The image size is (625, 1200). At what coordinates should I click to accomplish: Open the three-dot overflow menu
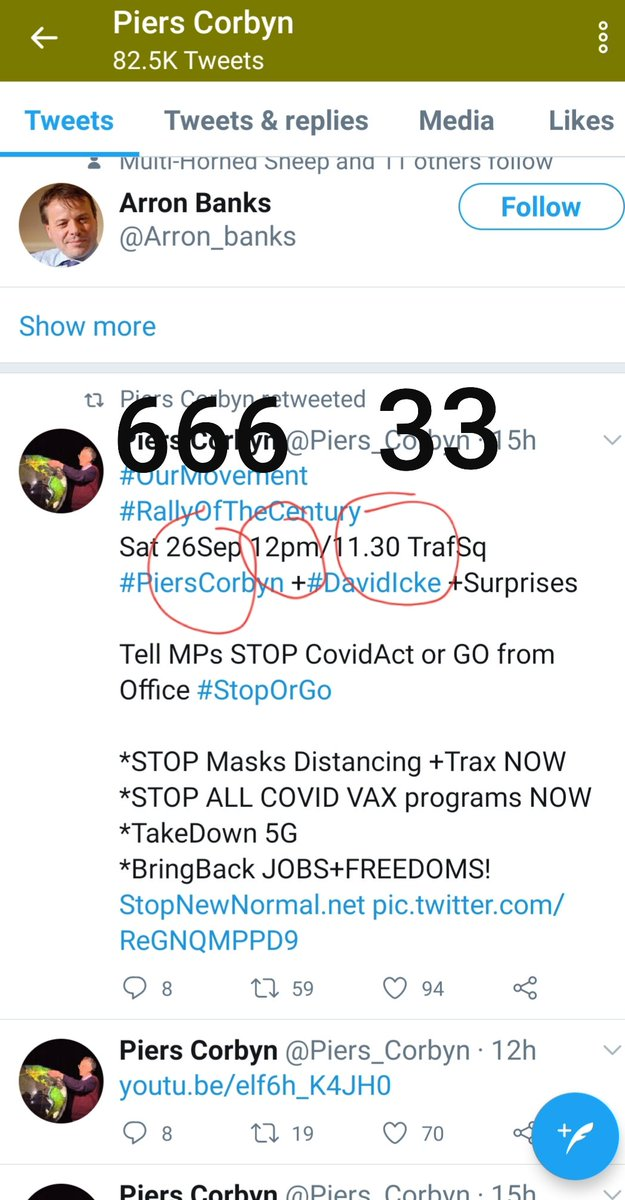[603, 37]
